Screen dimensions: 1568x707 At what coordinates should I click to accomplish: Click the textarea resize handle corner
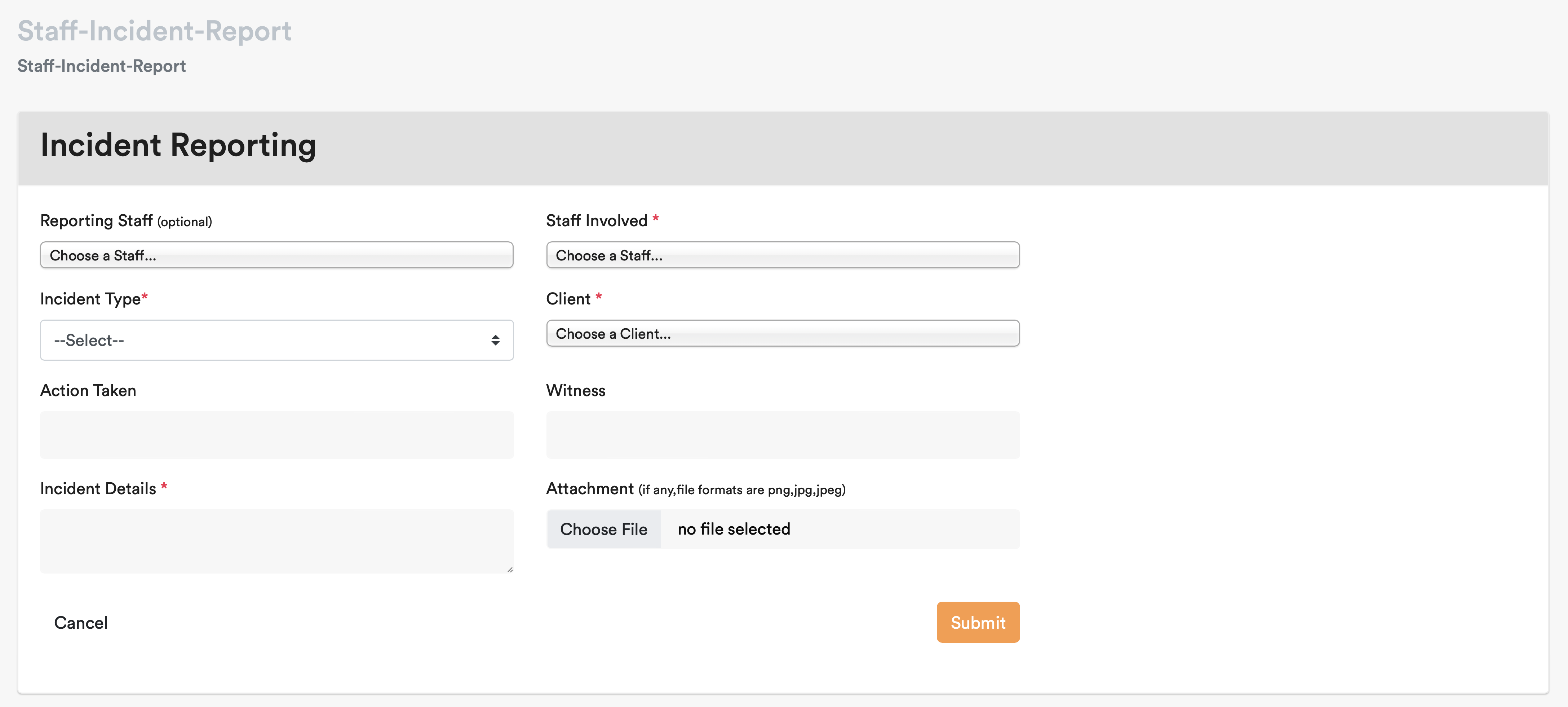pos(509,569)
